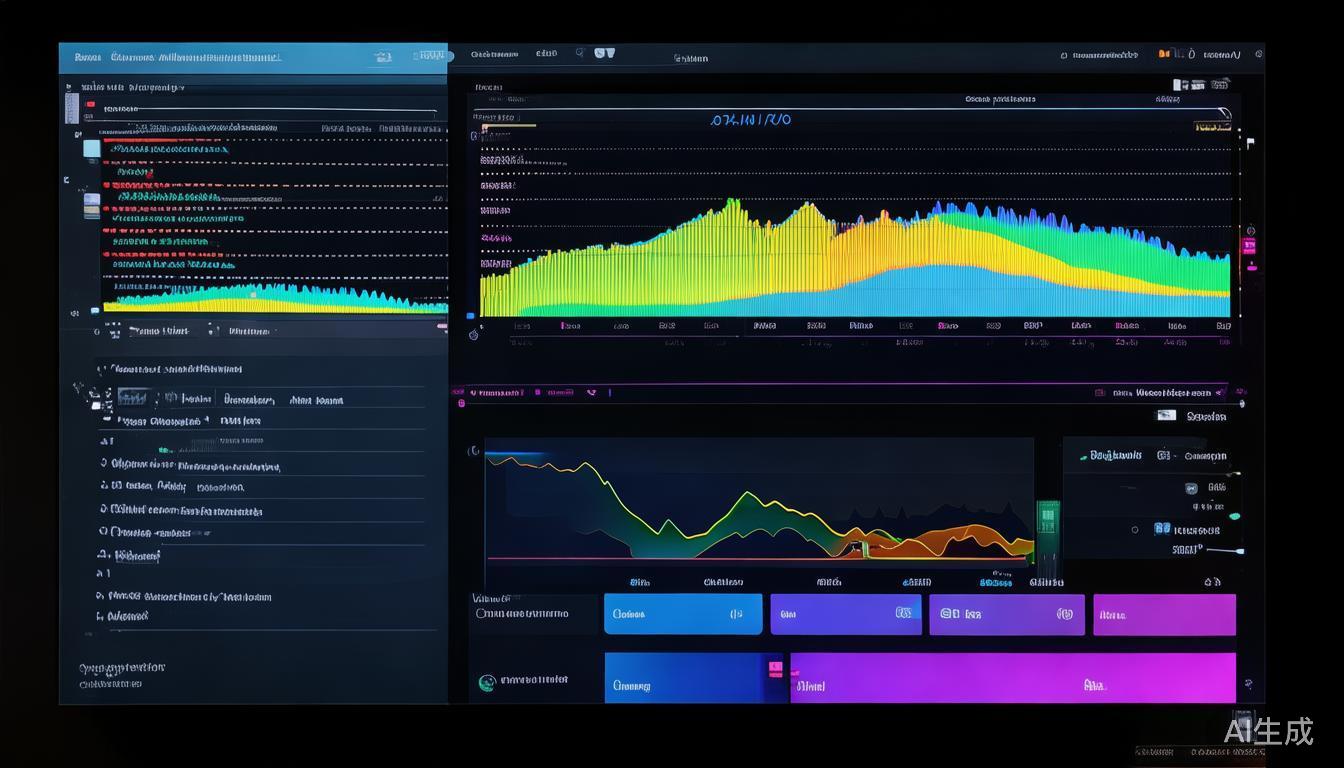Click the shield icon in the top toolbar
1344x768 pixels.
coord(604,53)
